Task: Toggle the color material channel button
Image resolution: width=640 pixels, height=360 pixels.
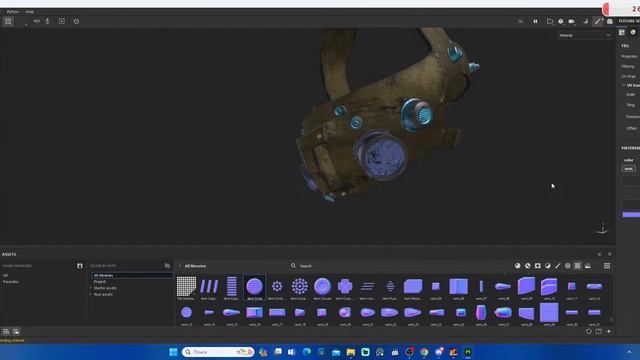Action: click(629, 169)
